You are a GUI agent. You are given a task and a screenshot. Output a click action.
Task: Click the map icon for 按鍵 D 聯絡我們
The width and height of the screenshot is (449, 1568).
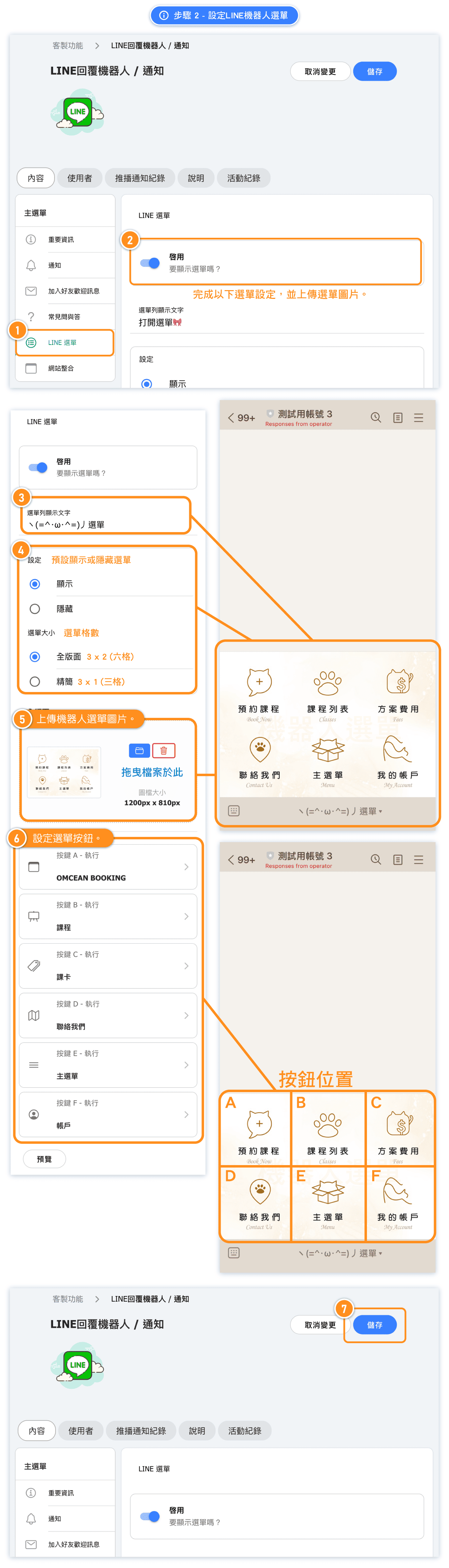pyautogui.click(x=34, y=1015)
